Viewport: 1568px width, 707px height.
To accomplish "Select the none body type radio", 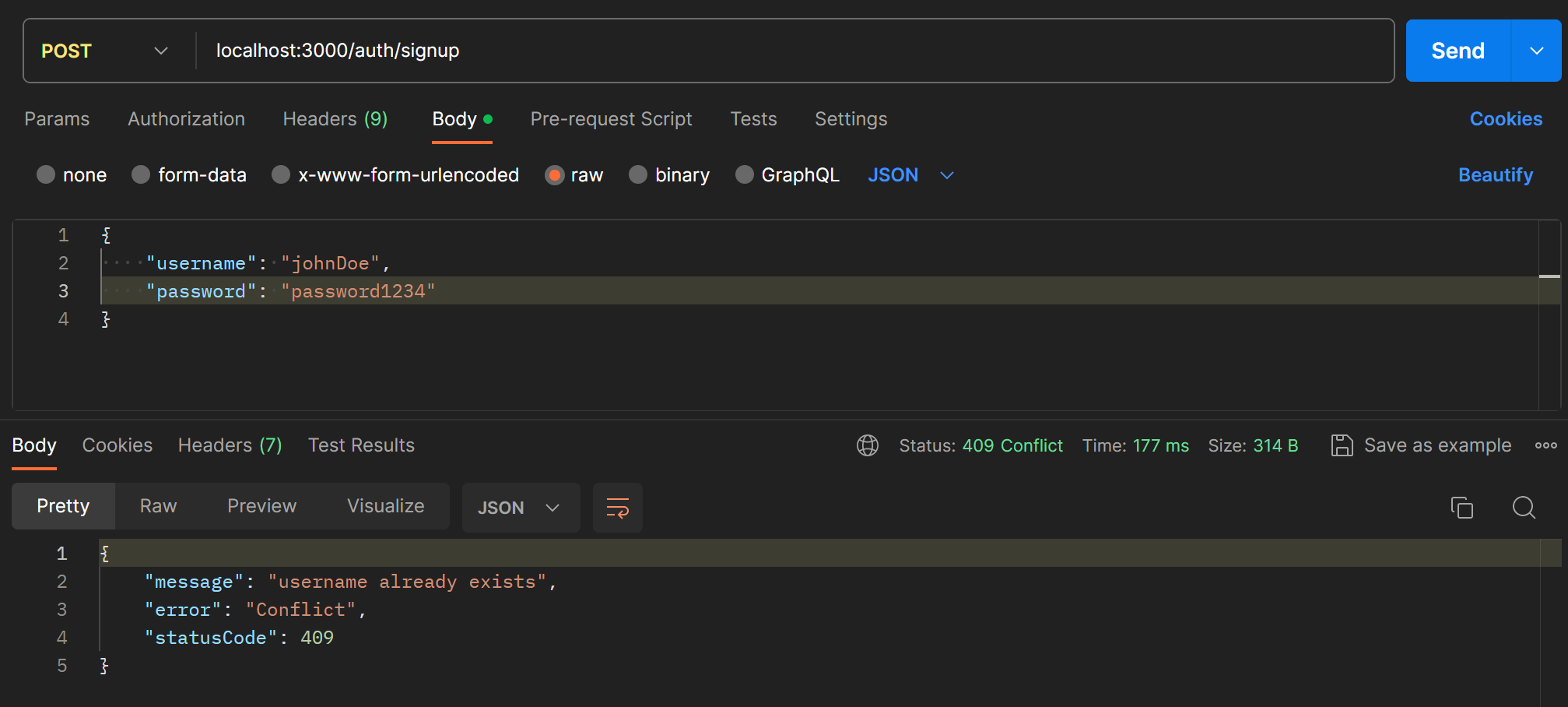I will (46, 174).
